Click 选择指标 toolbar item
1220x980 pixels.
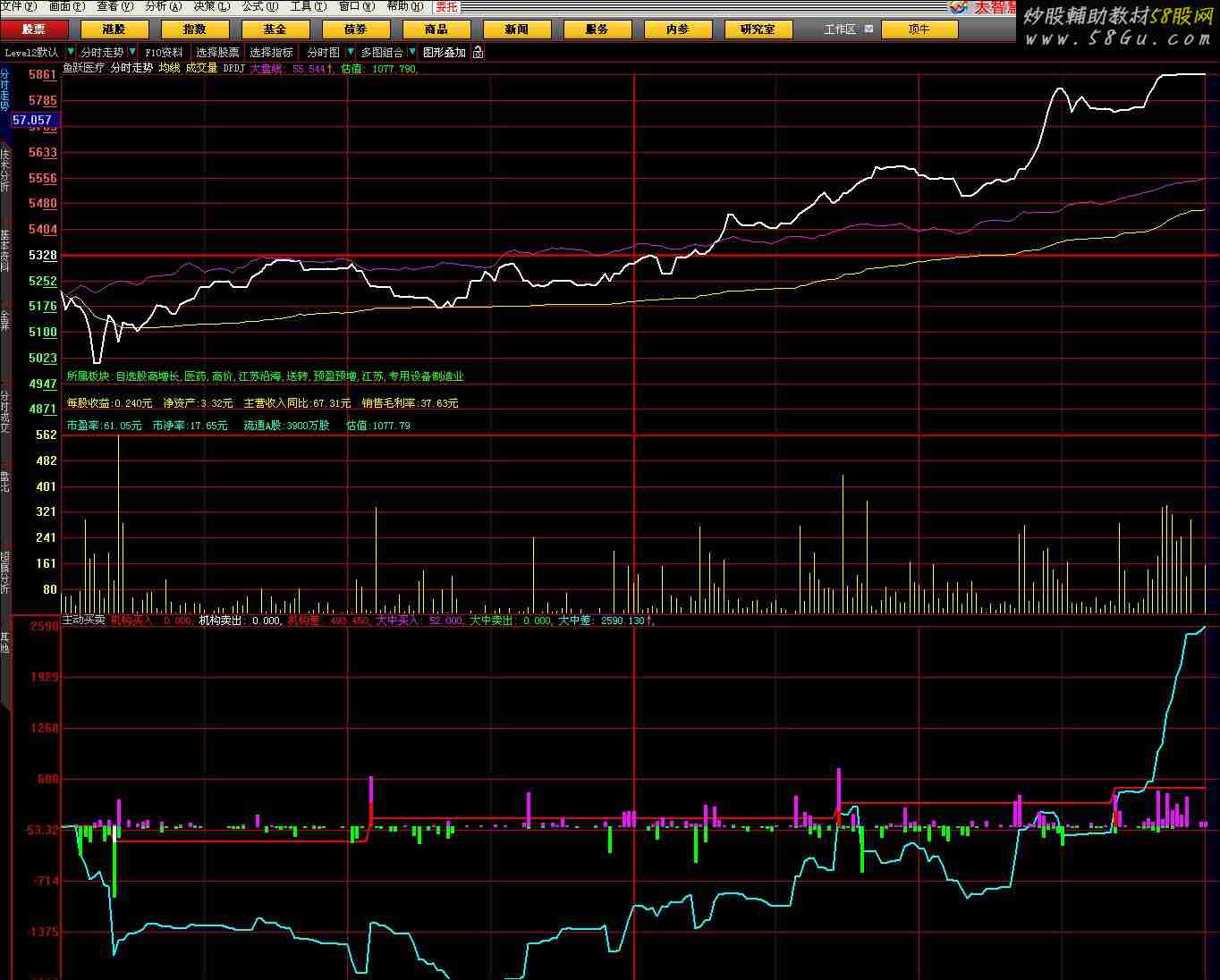(x=271, y=53)
